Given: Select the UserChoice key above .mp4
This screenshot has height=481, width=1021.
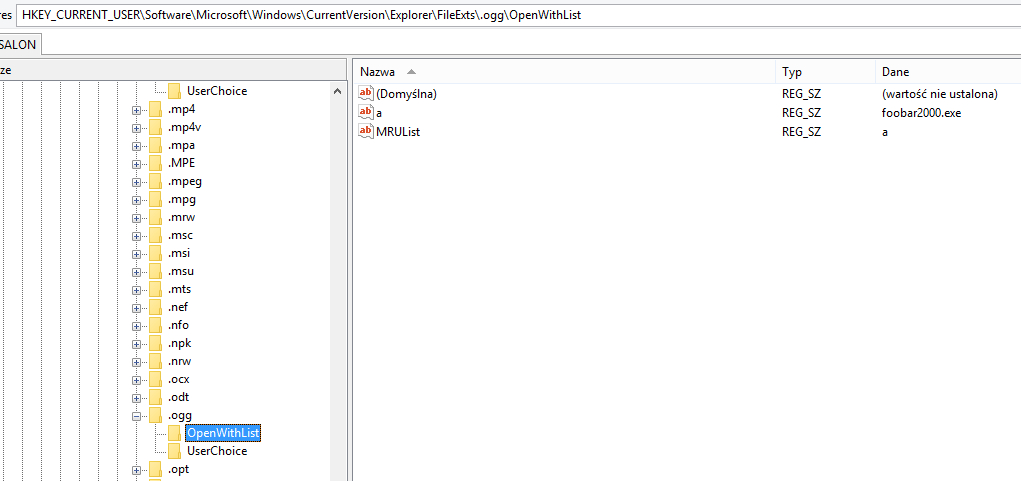Looking at the screenshot, I should tap(217, 91).
